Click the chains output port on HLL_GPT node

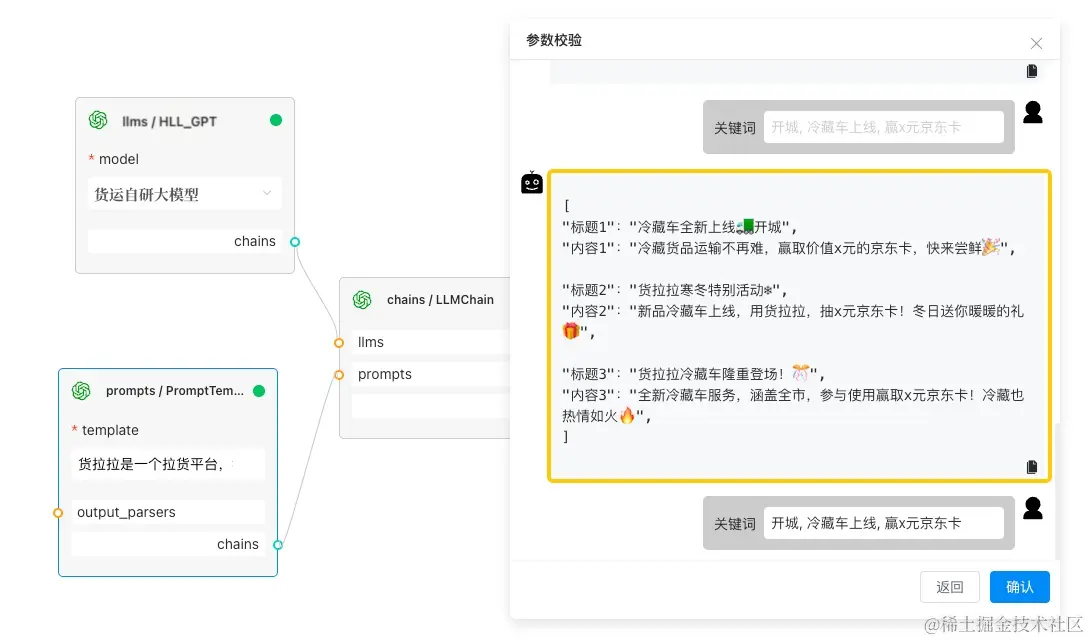(295, 242)
